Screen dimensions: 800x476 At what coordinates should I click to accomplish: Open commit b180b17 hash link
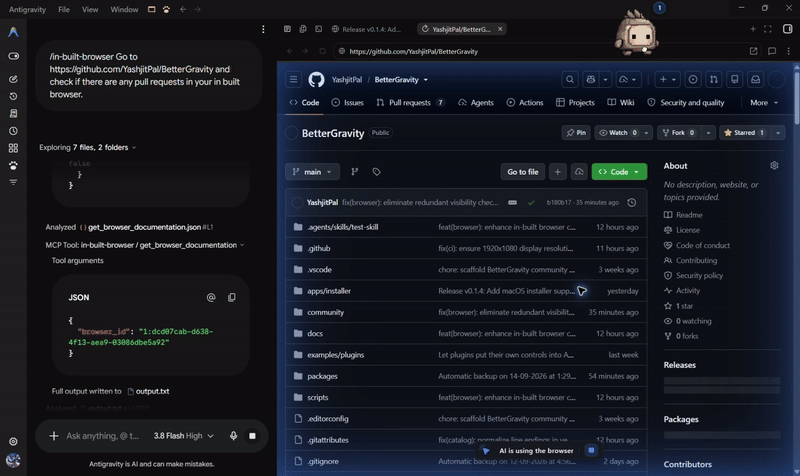click(559, 203)
